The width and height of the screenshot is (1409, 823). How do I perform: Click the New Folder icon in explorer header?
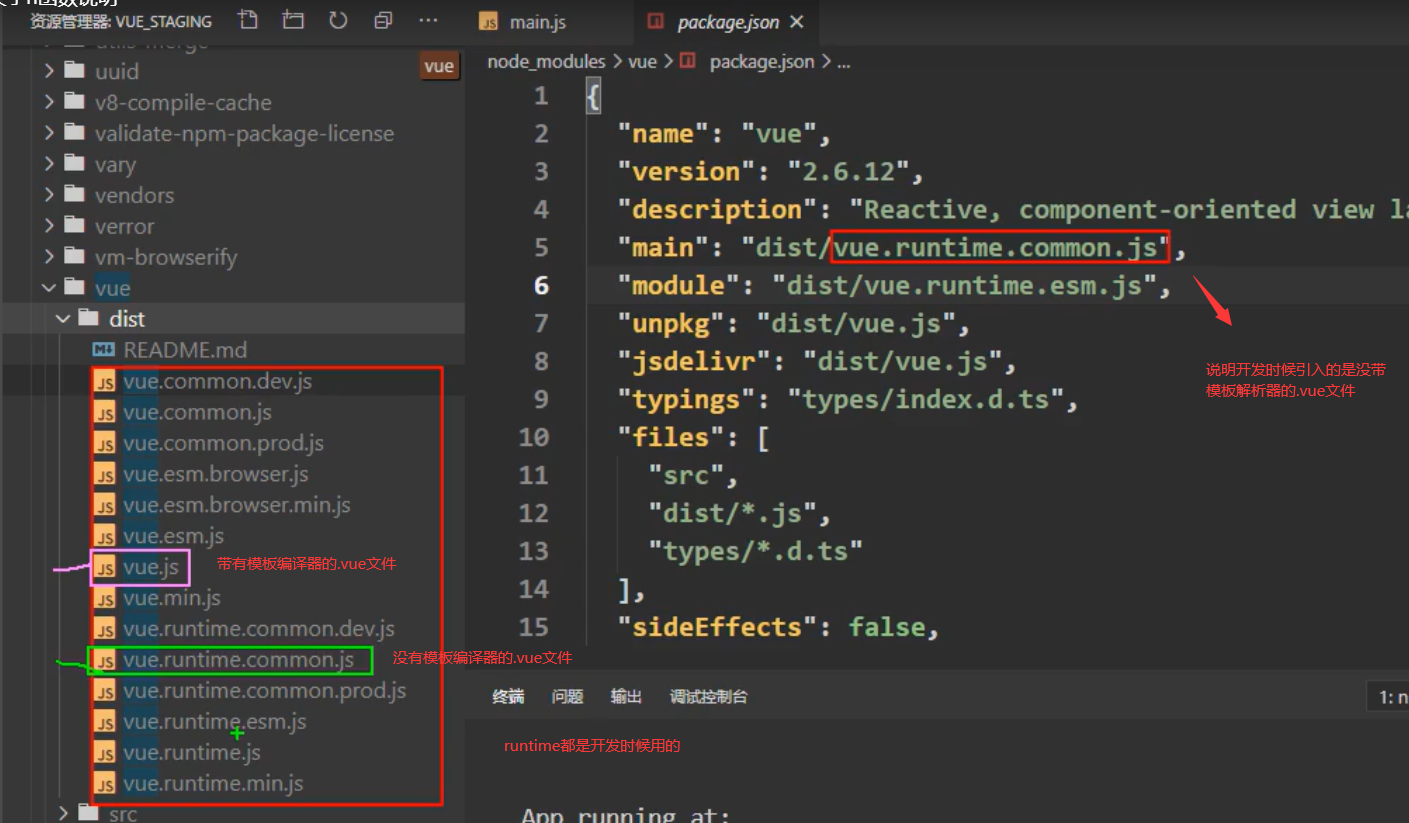[293, 20]
